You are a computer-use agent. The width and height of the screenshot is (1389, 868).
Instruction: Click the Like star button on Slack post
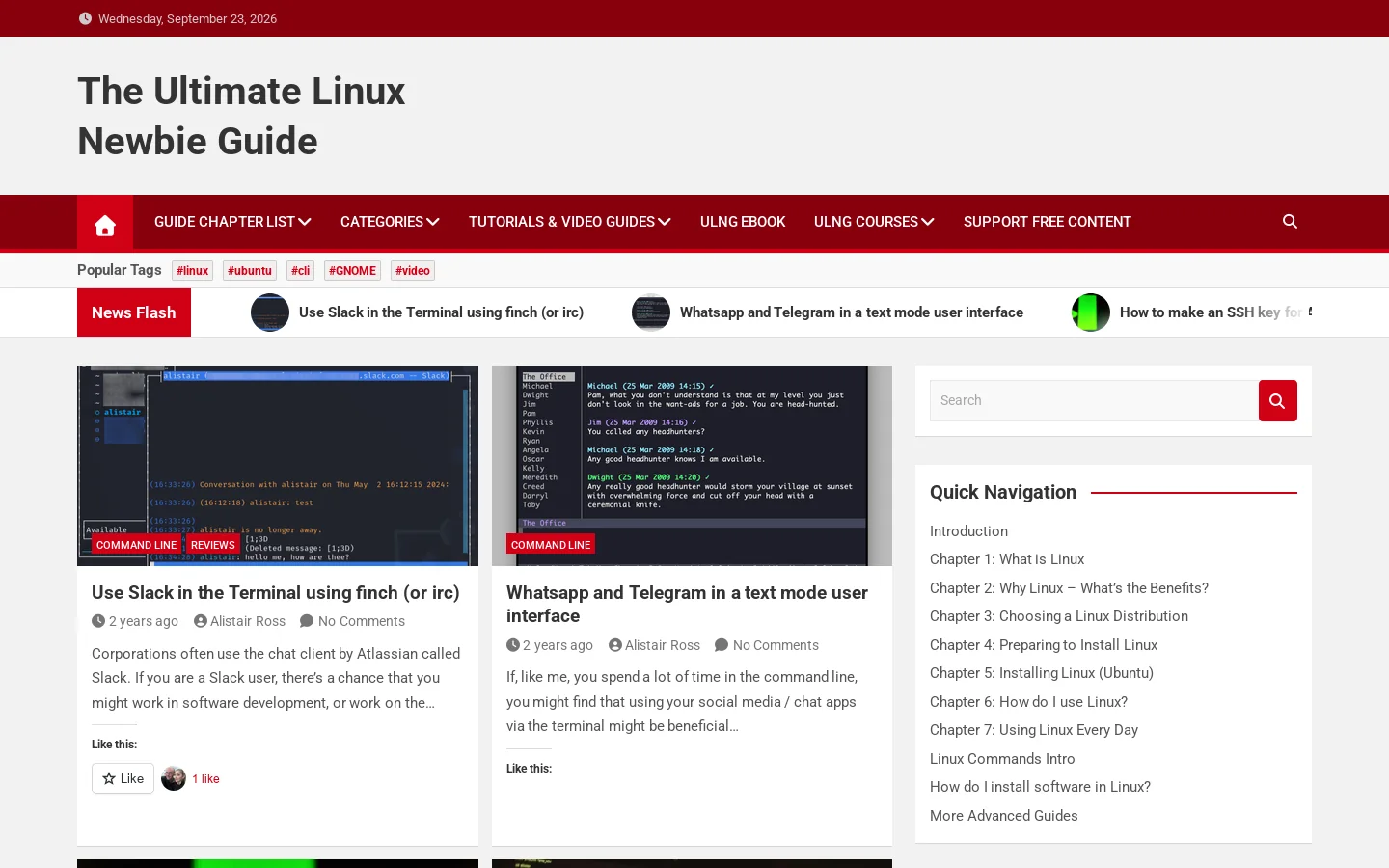(x=123, y=778)
